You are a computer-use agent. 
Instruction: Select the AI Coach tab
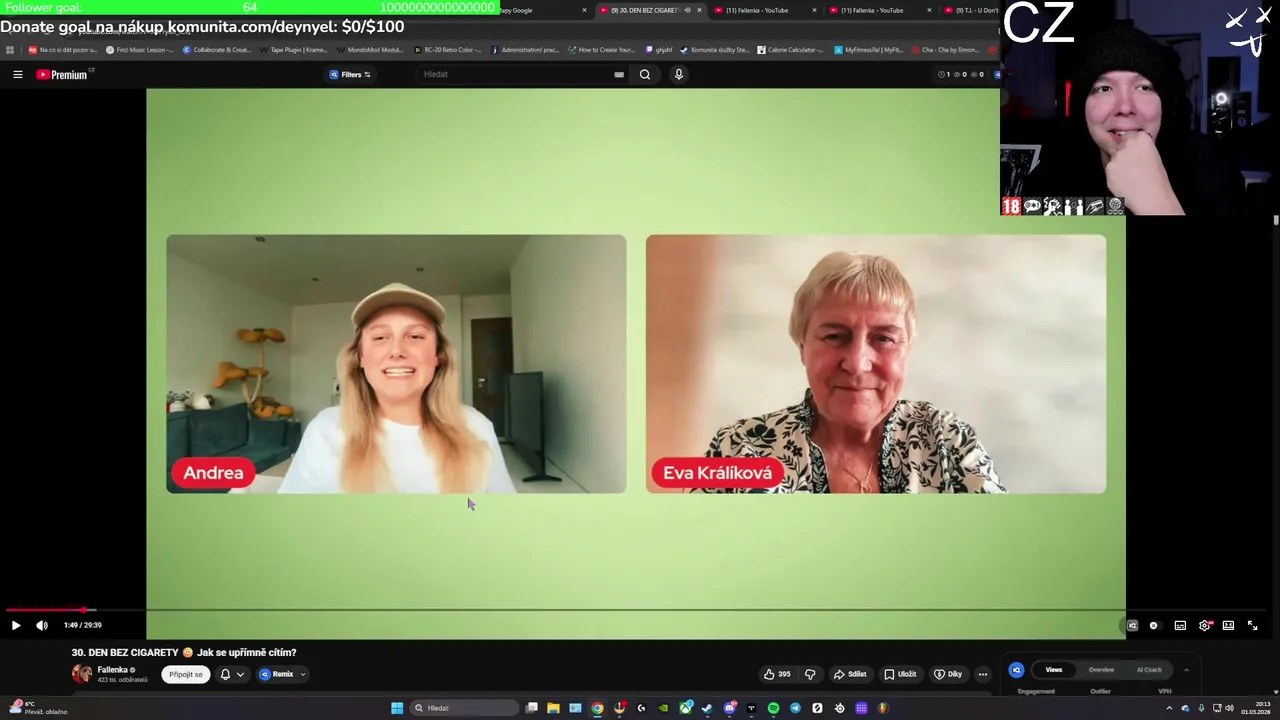coord(1149,670)
